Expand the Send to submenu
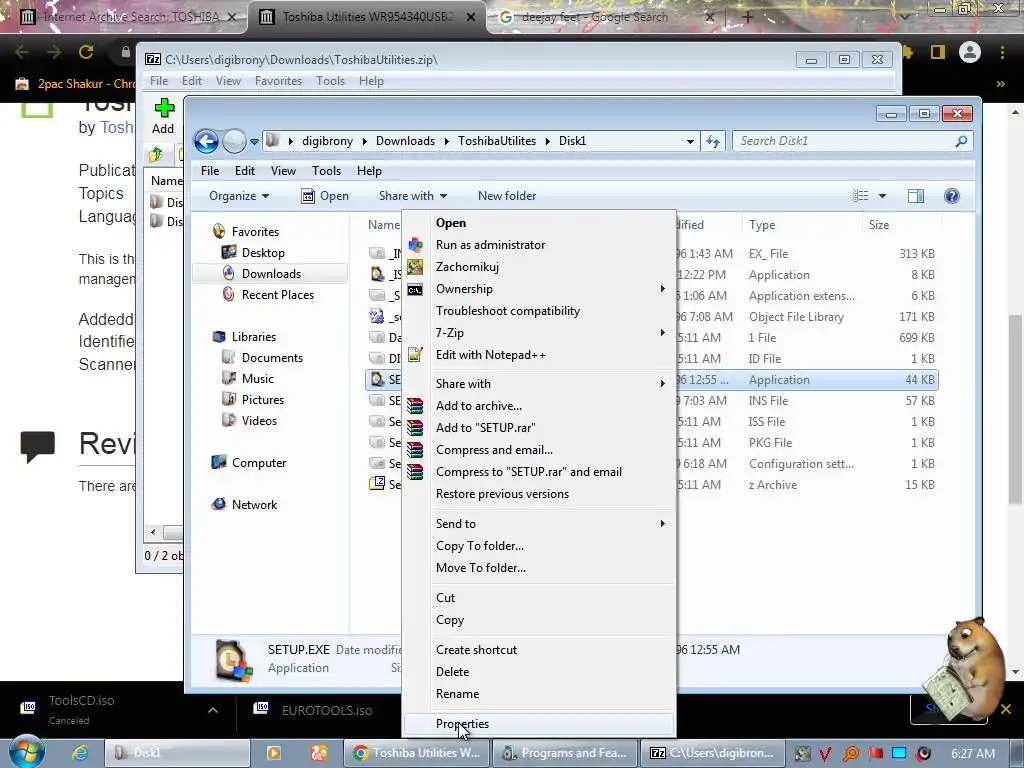 pyautogui.click(x=539, y=524)
